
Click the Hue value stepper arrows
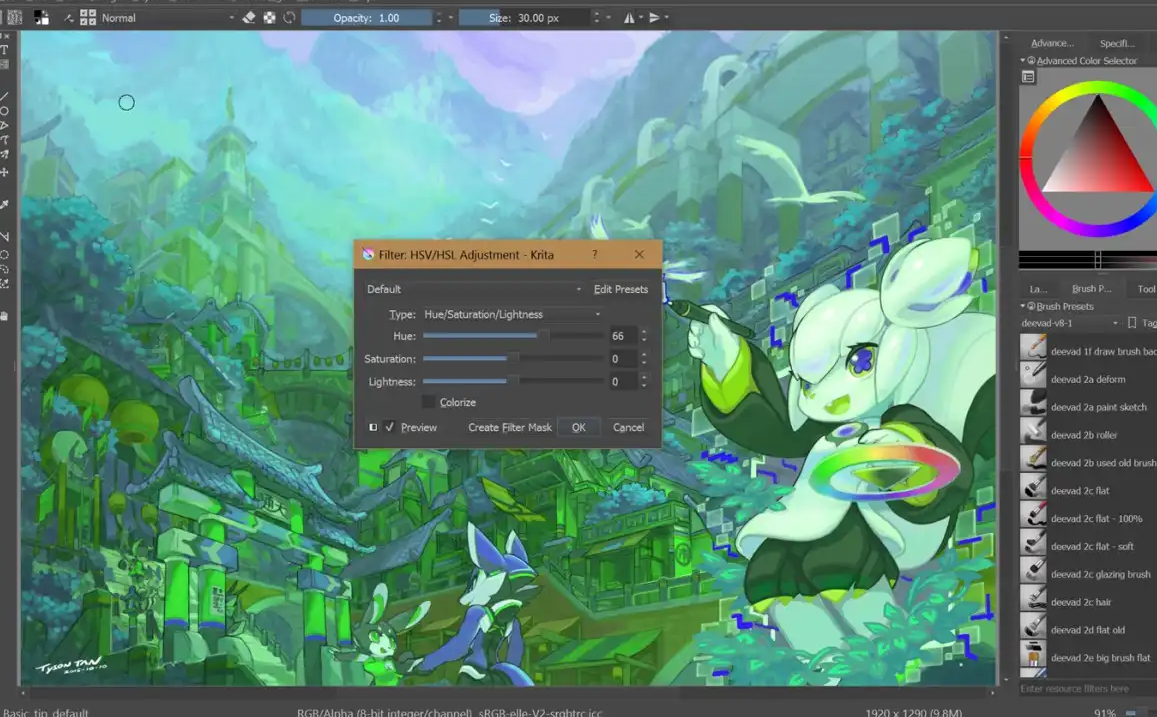pos(644,336)
